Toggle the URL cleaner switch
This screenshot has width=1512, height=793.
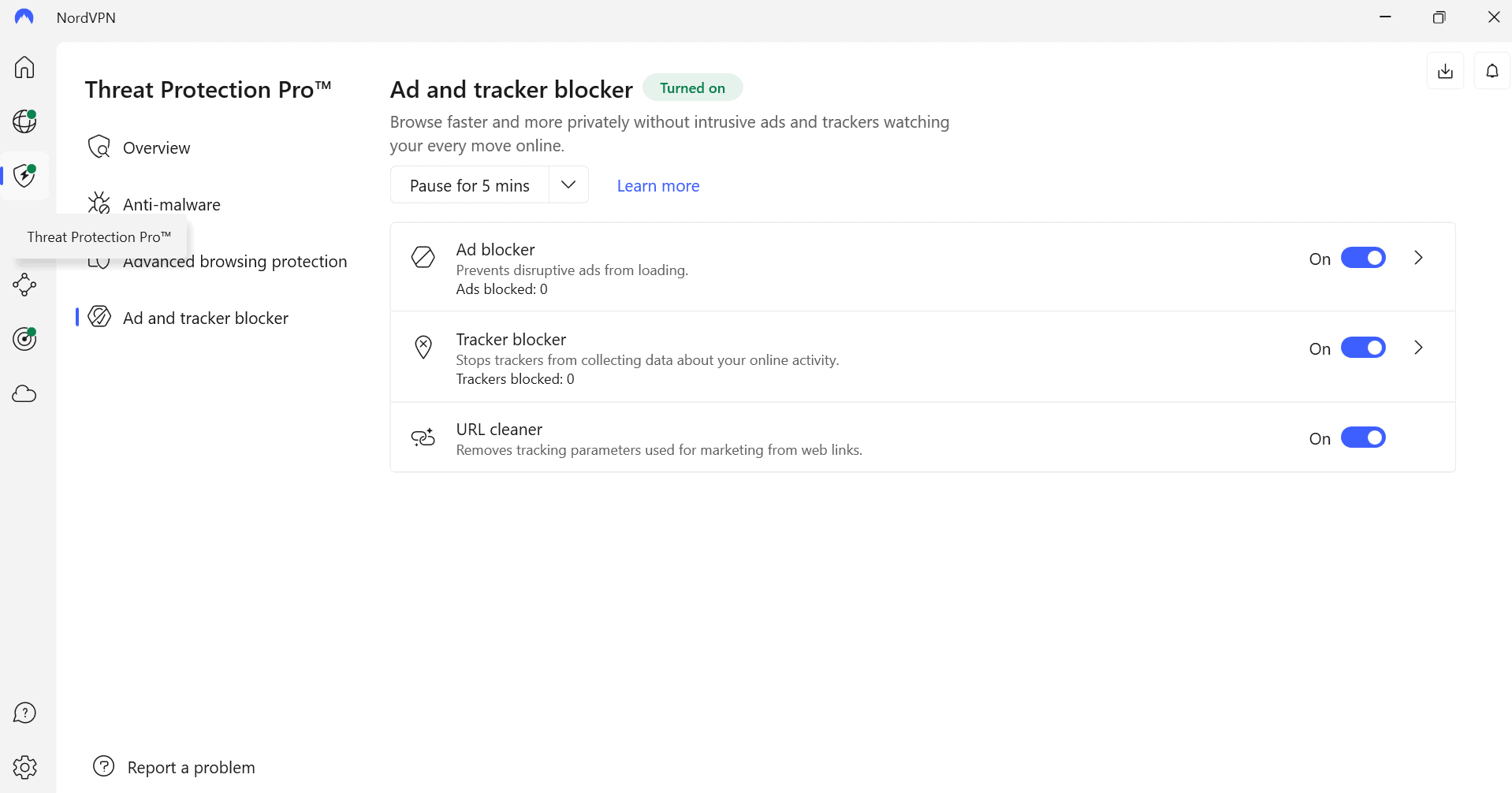[1363, 437]
